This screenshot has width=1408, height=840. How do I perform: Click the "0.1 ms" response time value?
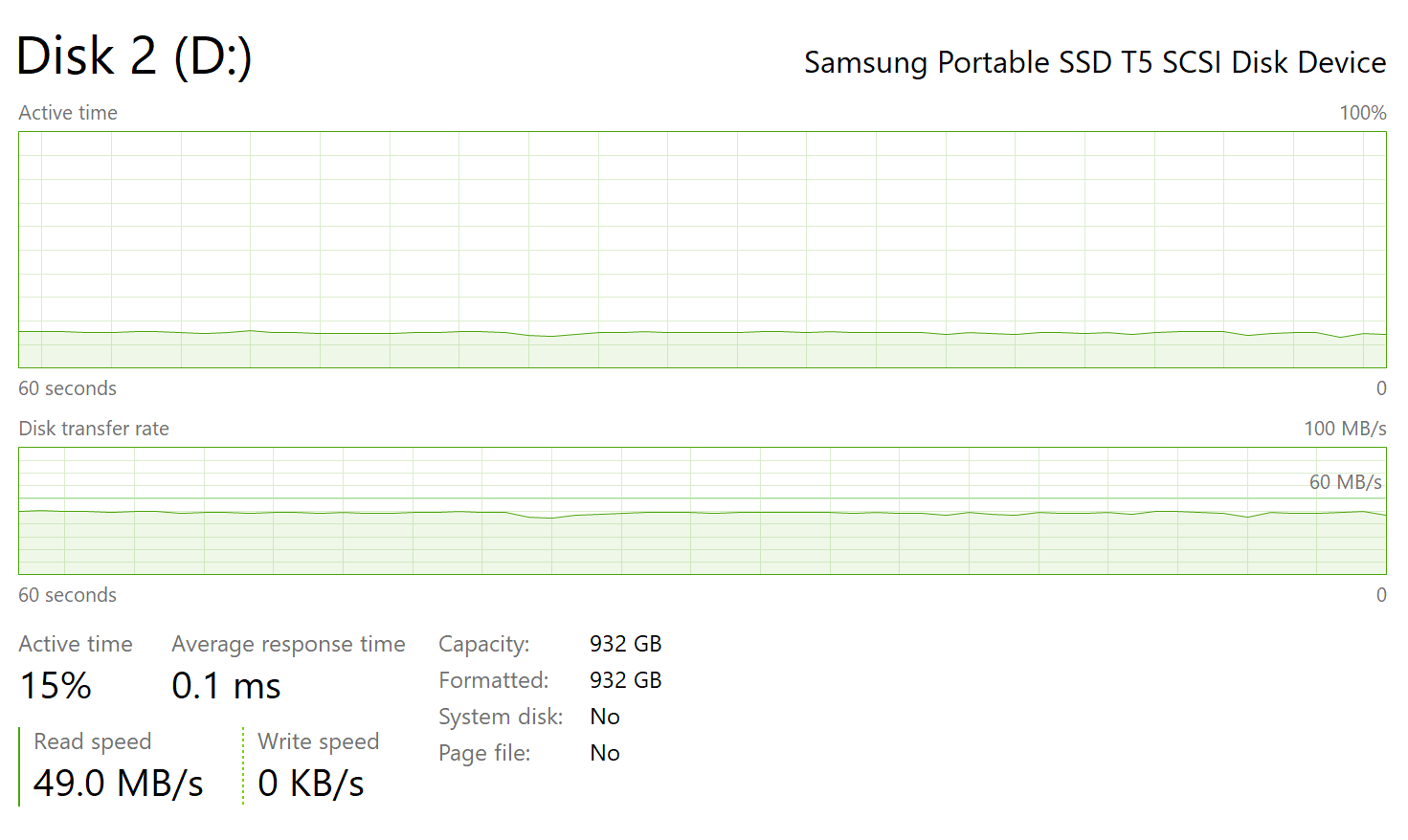tap(226, 686)
